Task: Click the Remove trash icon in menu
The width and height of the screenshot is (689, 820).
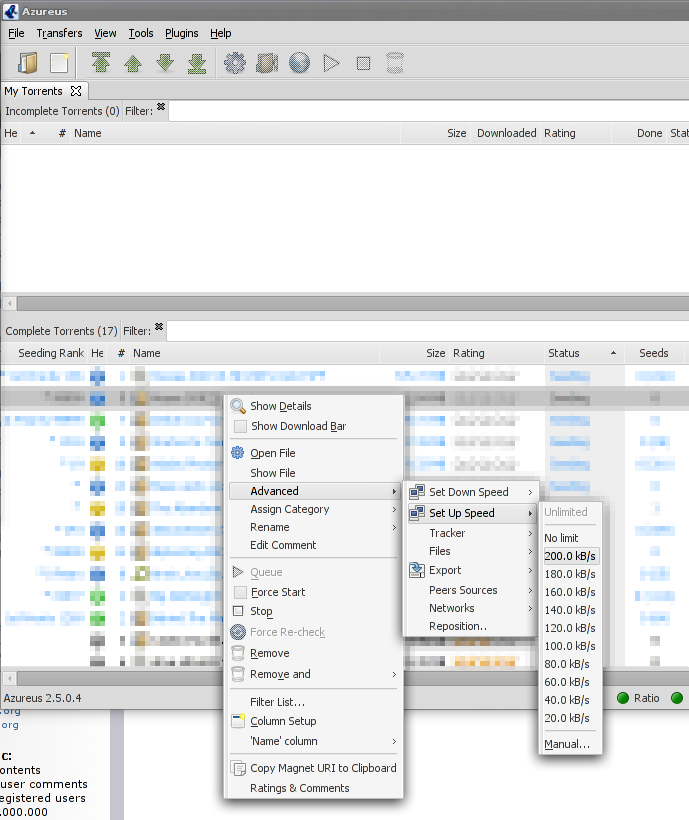Action: click(x=238, y=653)
